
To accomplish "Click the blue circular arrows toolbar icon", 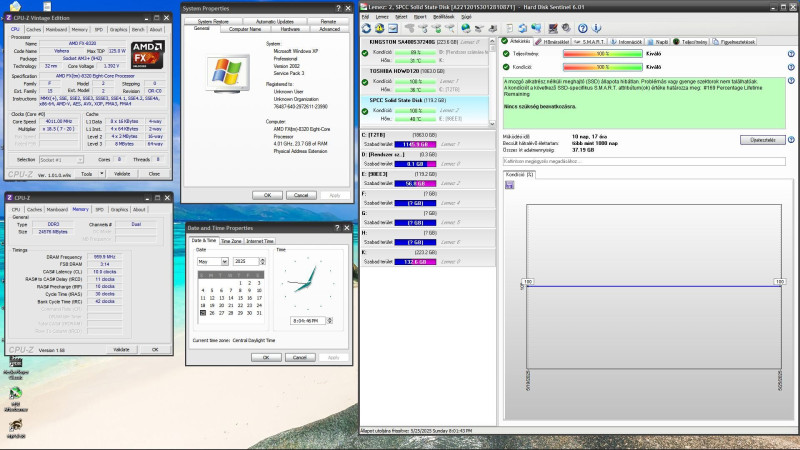I will coord(522,29).
